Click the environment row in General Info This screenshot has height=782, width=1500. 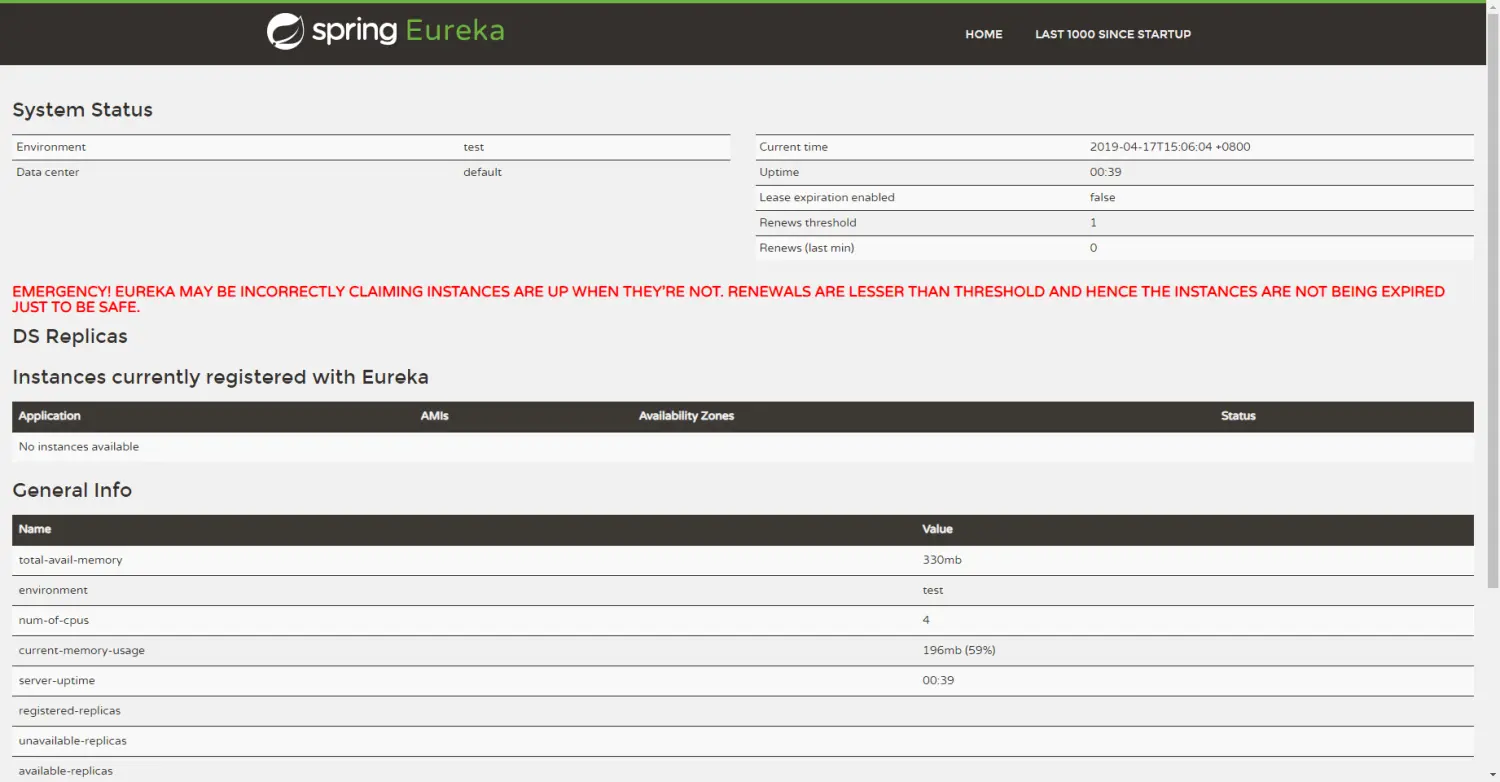(x=743, y=590)
